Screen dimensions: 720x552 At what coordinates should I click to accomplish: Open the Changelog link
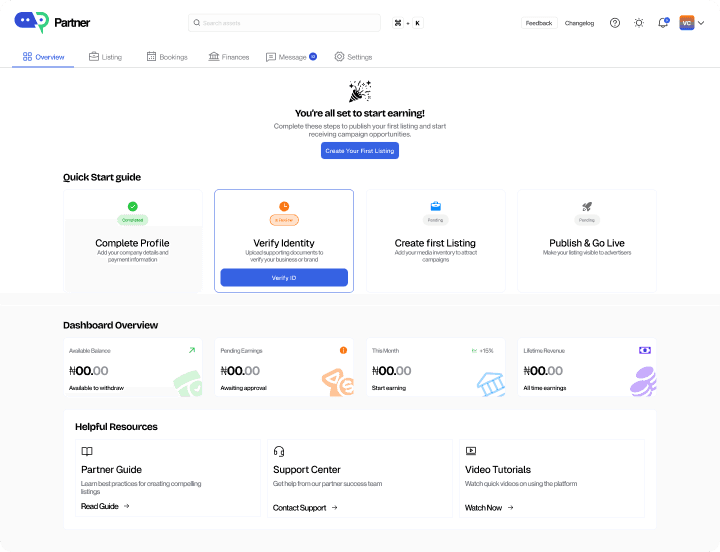click(x=579, y=23)
